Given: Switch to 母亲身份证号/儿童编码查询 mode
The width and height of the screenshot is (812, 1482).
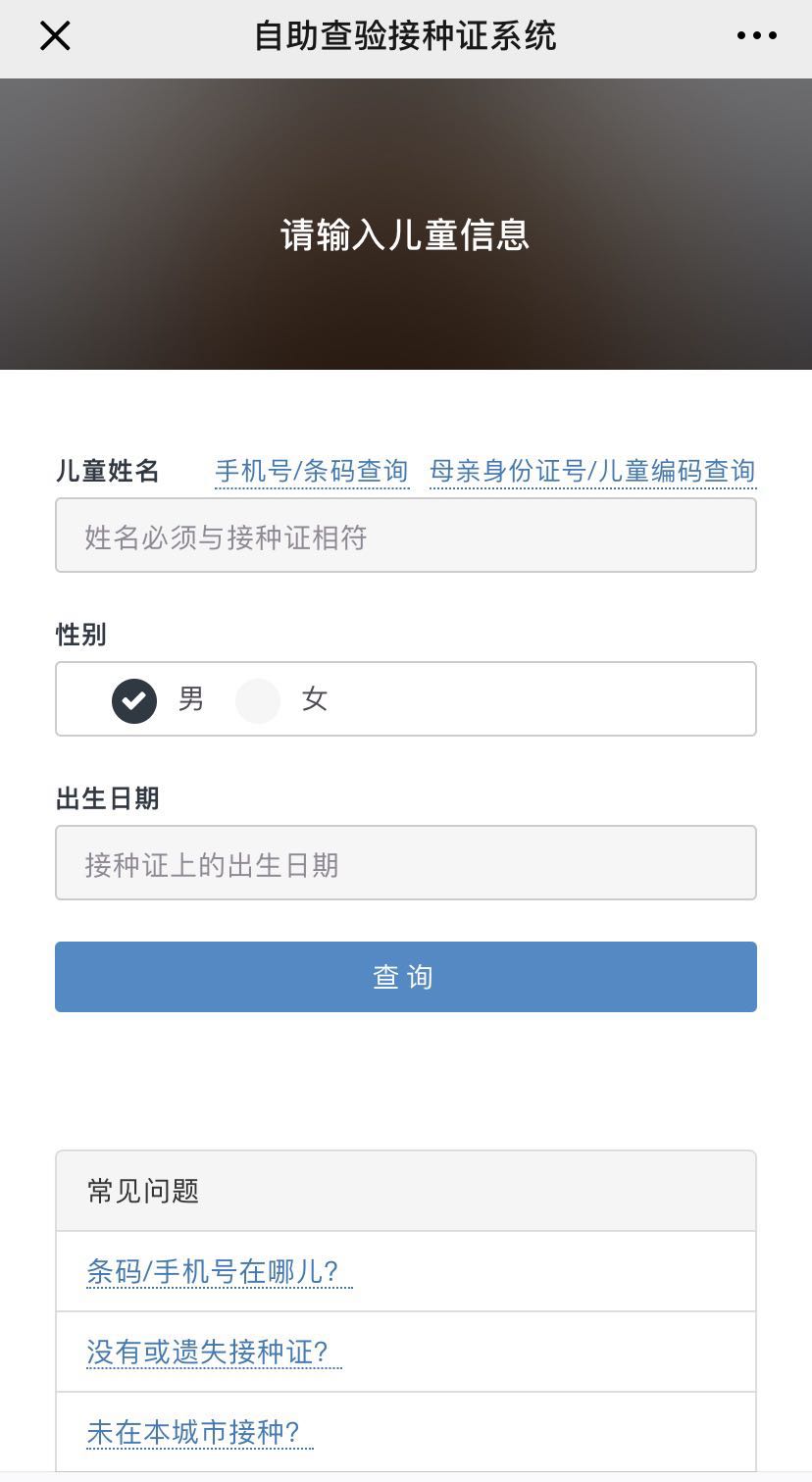Looking at the screenshot, I should (x=592, y=472).
